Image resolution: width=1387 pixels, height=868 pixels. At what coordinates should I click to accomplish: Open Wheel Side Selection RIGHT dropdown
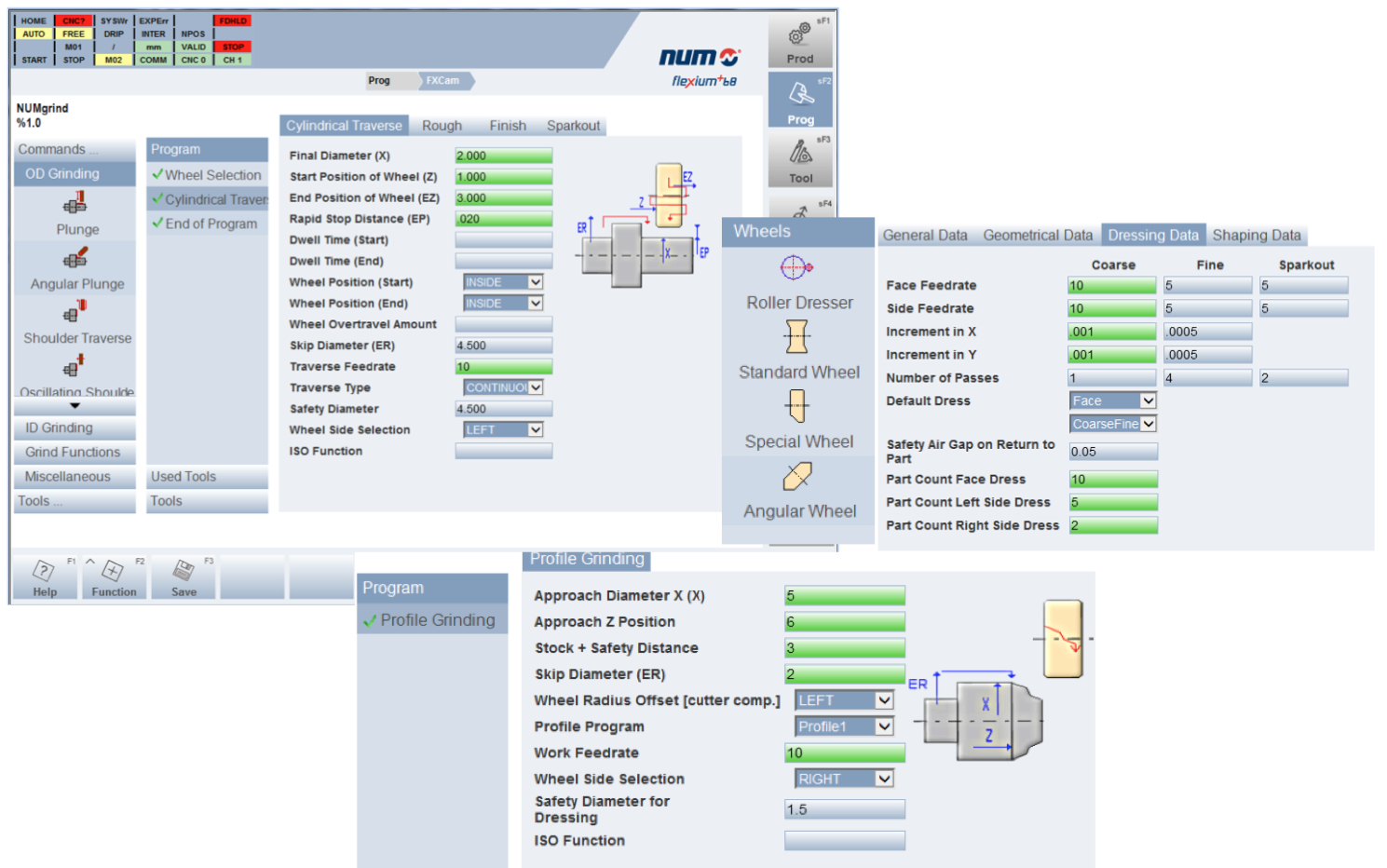(x=845, y=779)
